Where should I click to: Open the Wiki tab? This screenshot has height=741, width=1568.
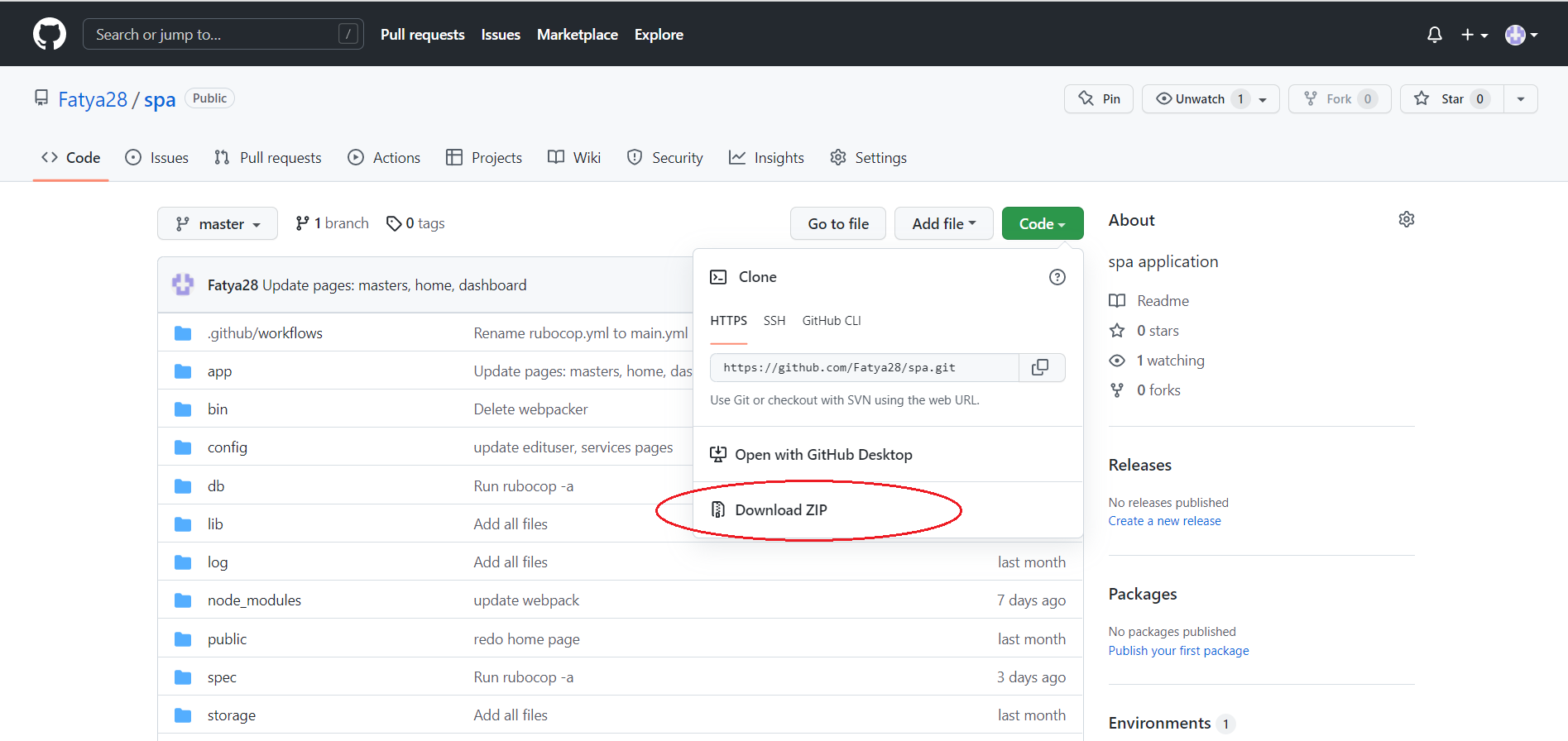(x=574, y=157)
